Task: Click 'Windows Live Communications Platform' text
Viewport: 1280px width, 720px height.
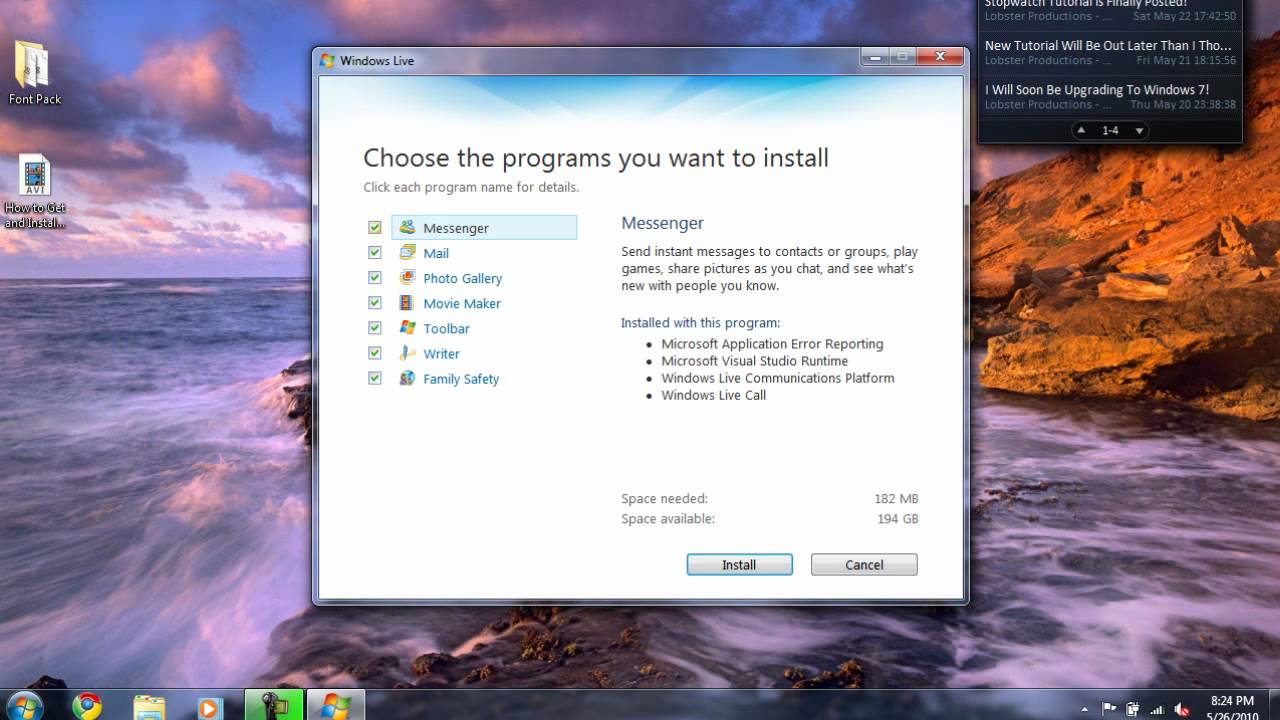Action: click(778, 378)
